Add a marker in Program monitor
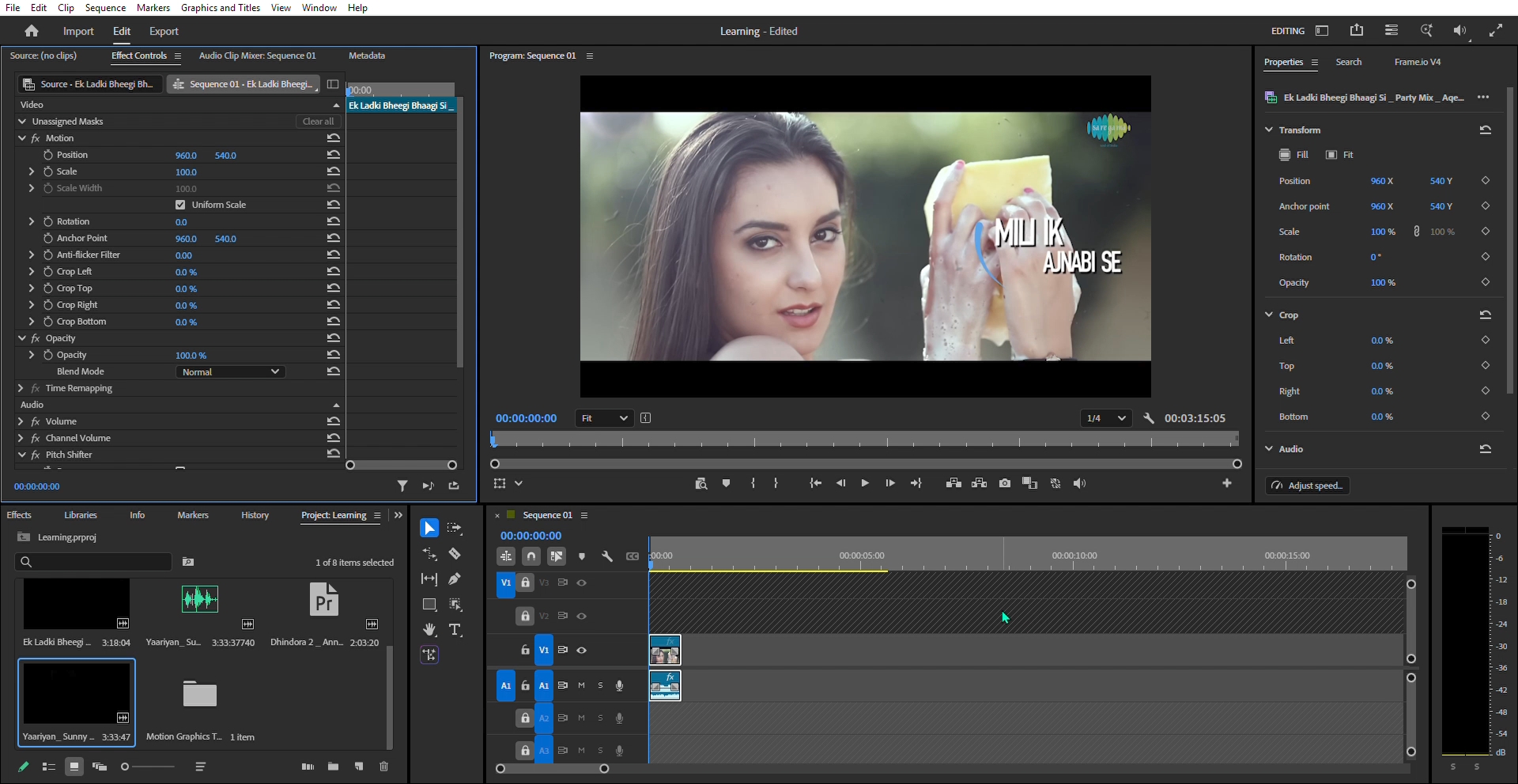Image resolution: width=1518 pixels, height=784 pixels. point(726,483)
